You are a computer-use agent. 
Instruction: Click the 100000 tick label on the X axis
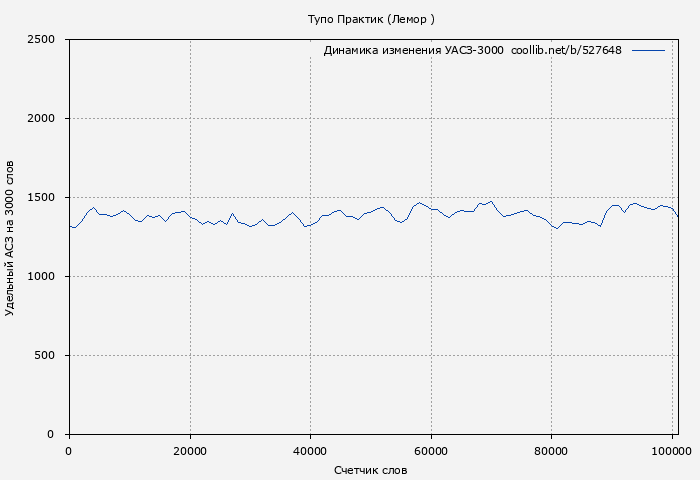[x=672, y=452]
